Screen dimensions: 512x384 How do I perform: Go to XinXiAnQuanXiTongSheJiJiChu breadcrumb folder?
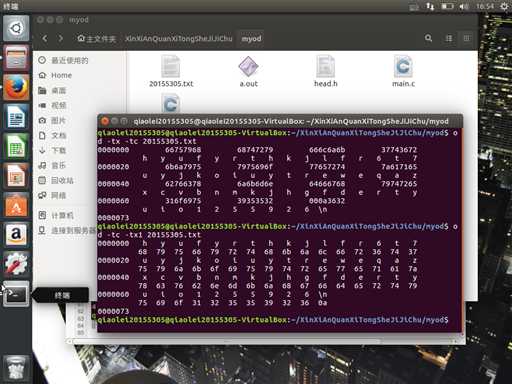click(x=179, y=39)
